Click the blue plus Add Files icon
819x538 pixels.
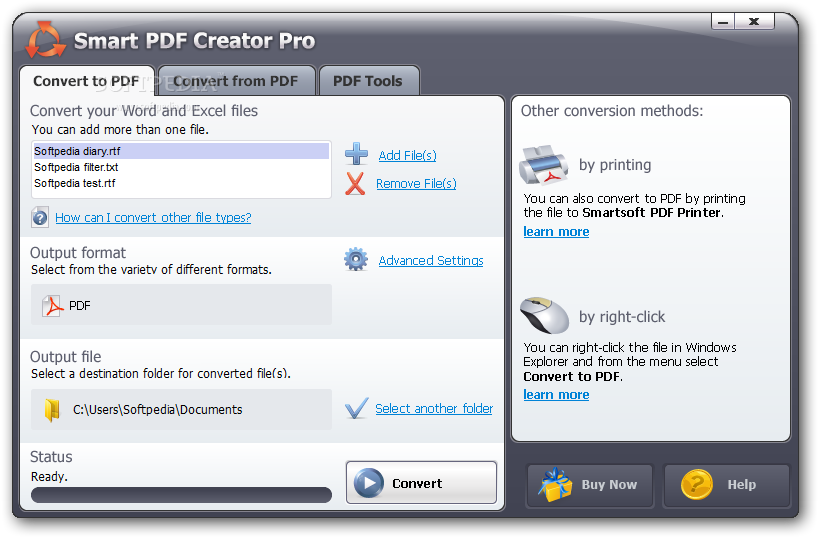356,154
